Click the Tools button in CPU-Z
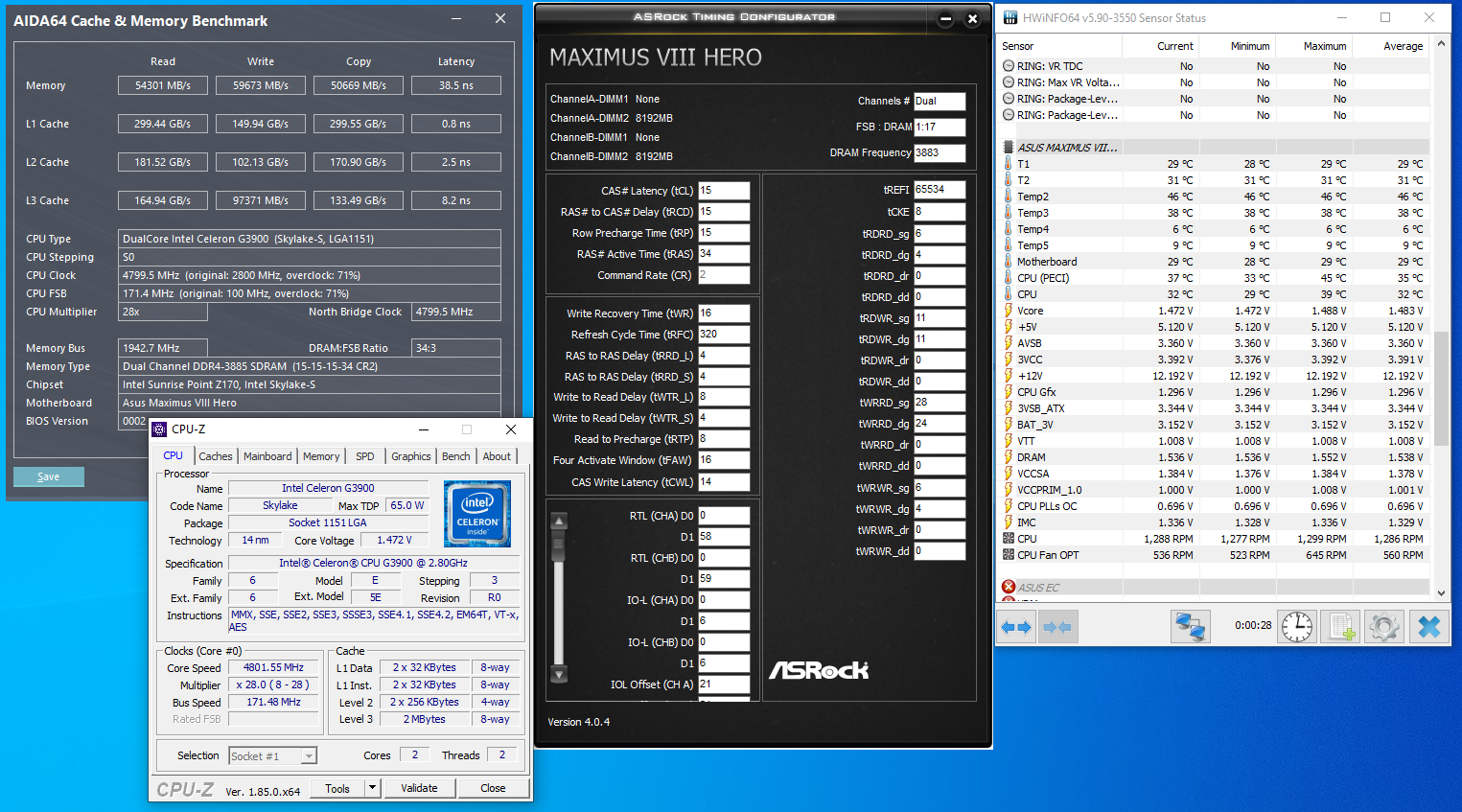 [337, 788]
